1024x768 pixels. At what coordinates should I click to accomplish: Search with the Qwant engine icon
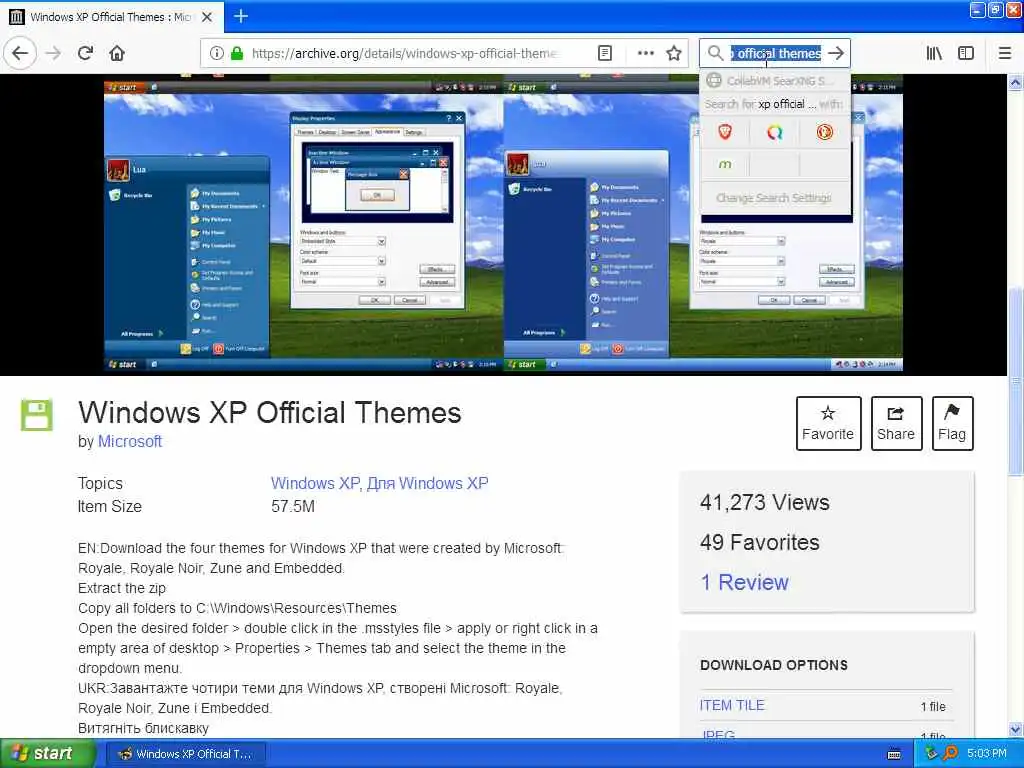[x=775, y=133]
